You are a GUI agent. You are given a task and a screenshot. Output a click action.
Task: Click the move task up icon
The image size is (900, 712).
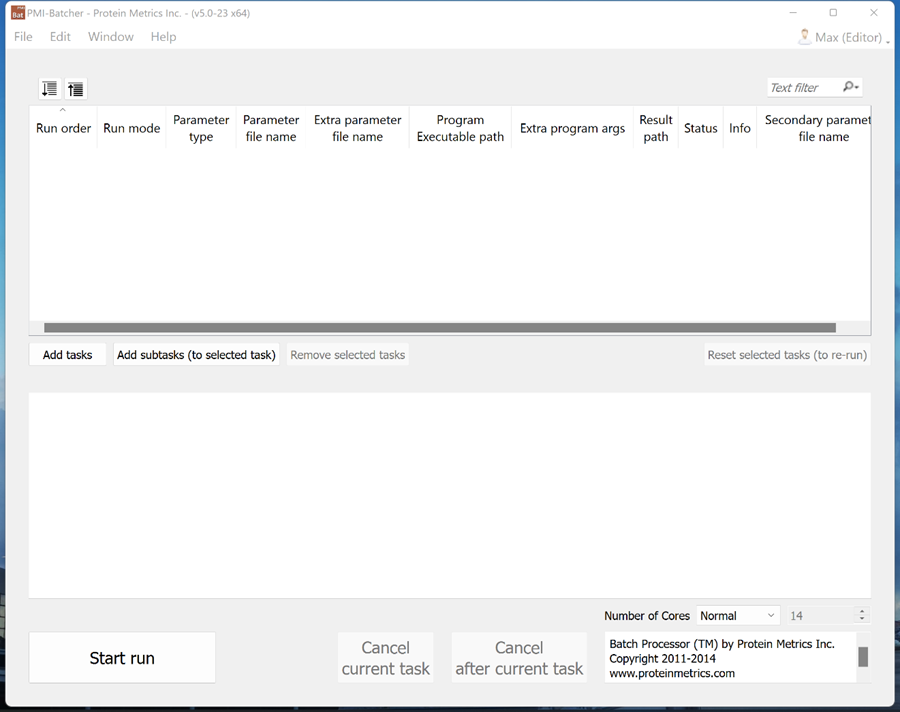click(x=75, y=89)
